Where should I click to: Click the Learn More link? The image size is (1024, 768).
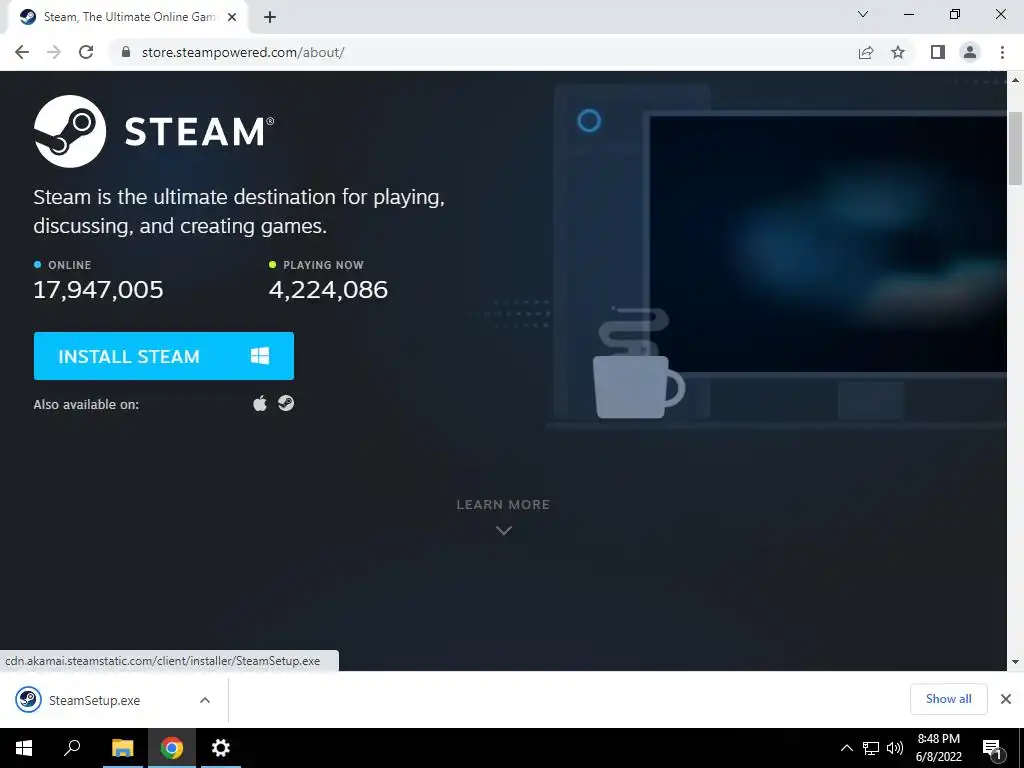click(503, 504)
